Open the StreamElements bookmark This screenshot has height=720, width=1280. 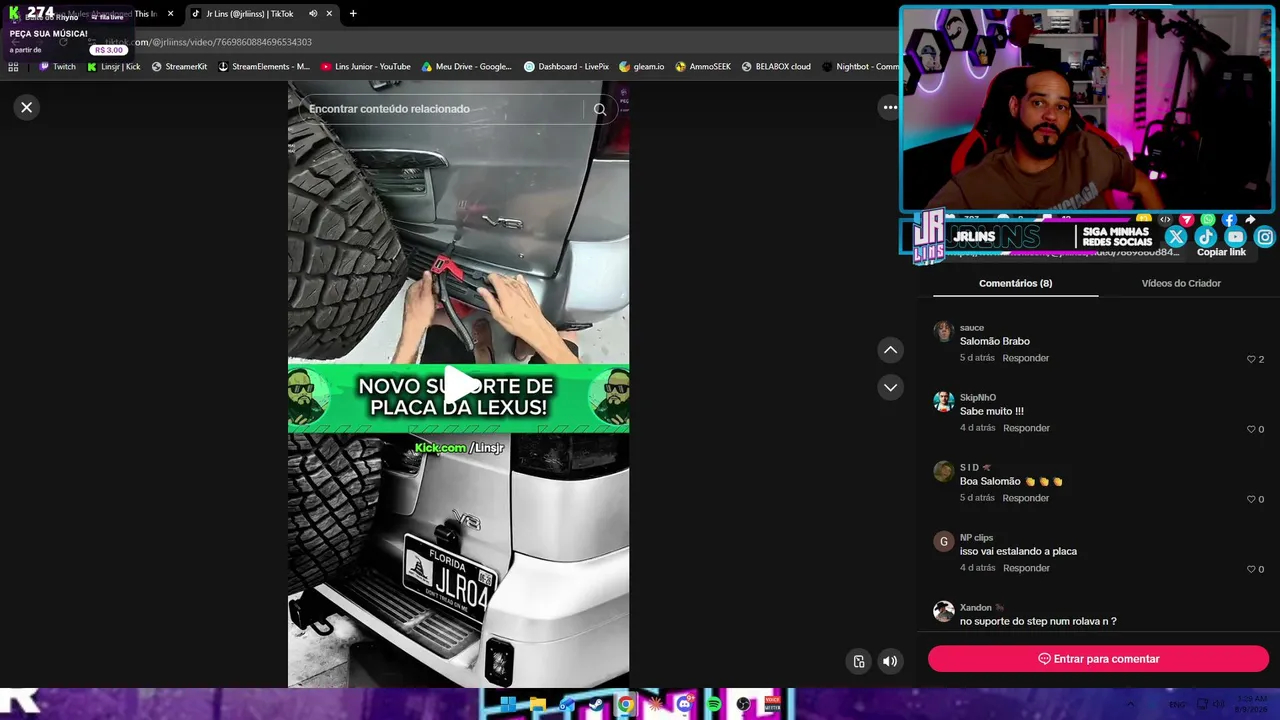click(x=264, y=67)
